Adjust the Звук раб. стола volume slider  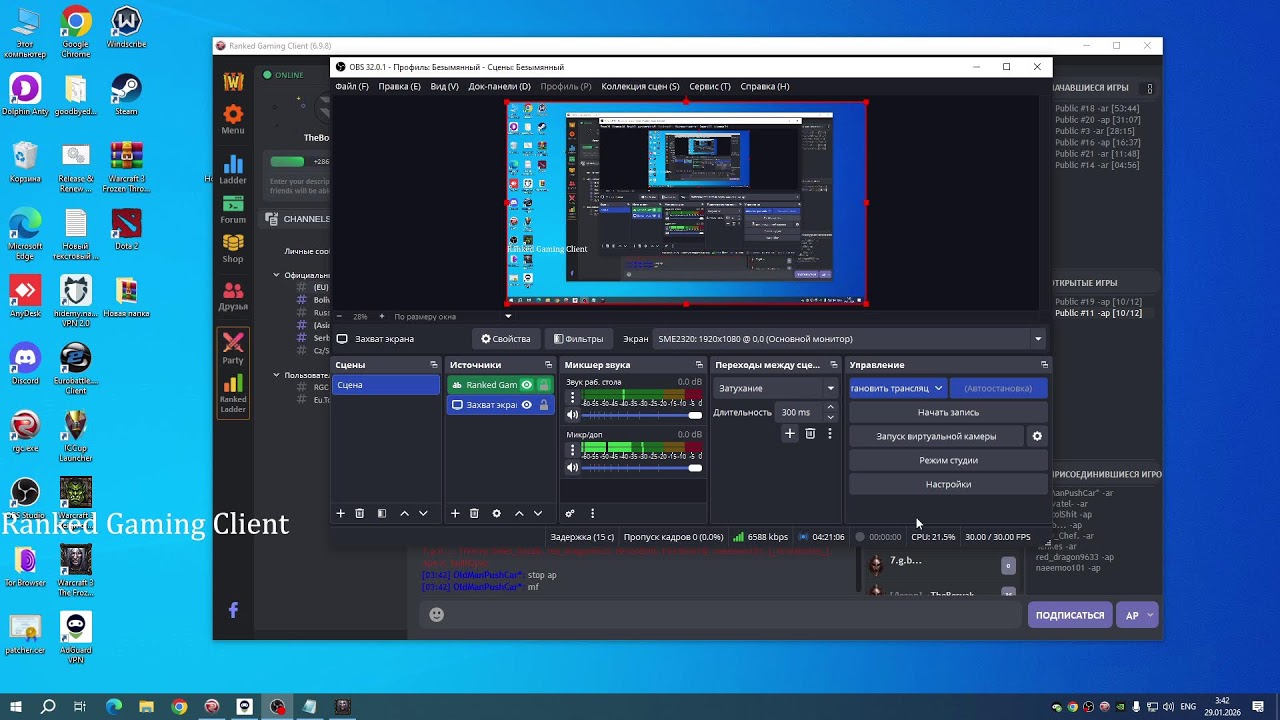[x=641, y=415]
